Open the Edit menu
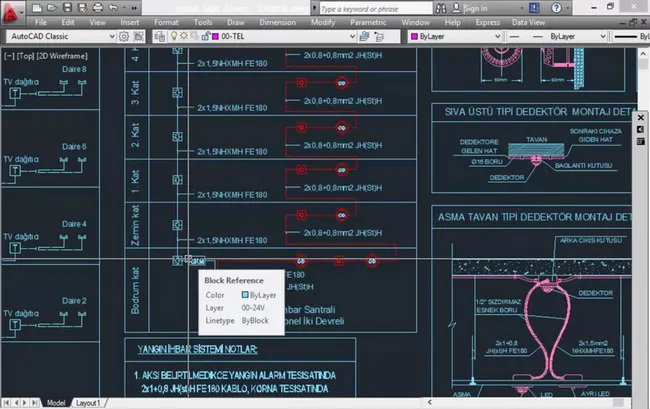Screen dimensions: 650x409 coord(68,22)
